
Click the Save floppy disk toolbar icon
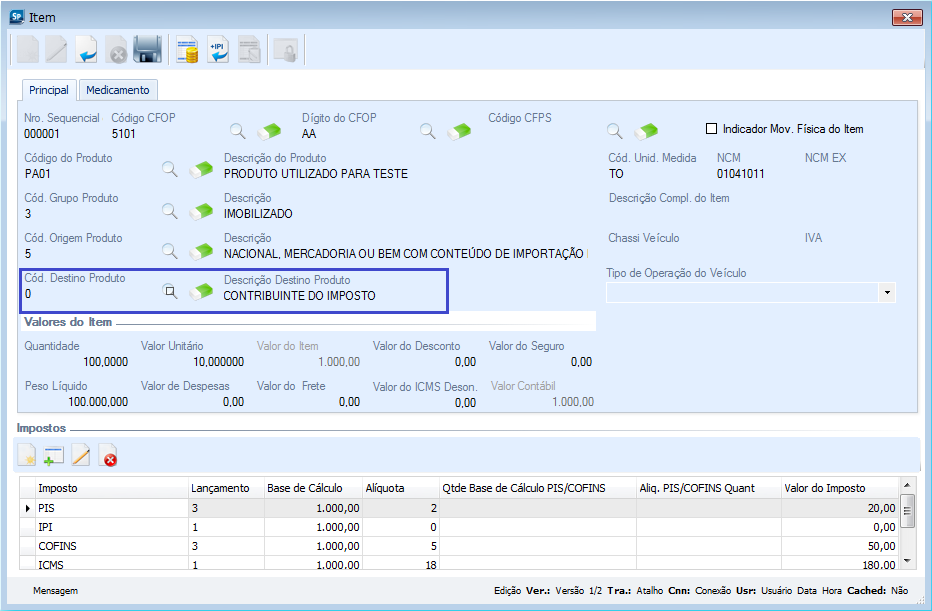148,49
